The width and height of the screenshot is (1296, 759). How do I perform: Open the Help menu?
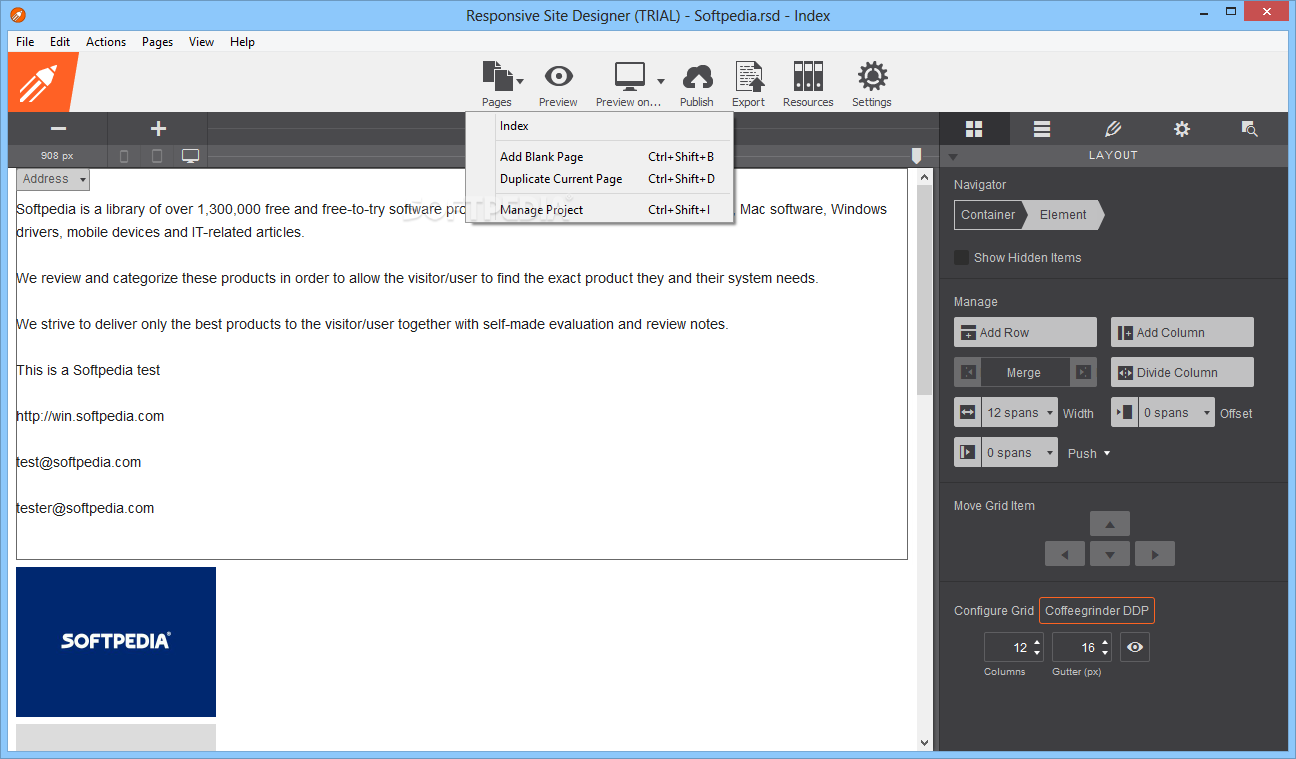(242, 42)
